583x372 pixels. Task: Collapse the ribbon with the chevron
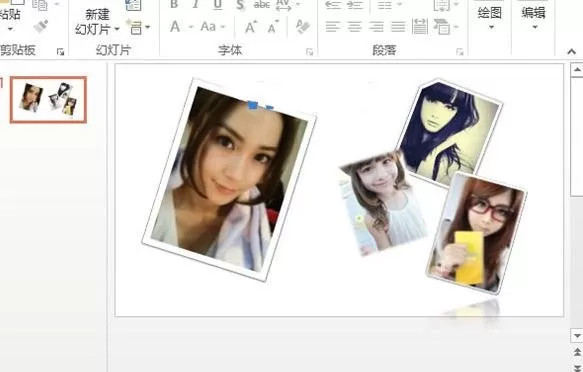571,52
